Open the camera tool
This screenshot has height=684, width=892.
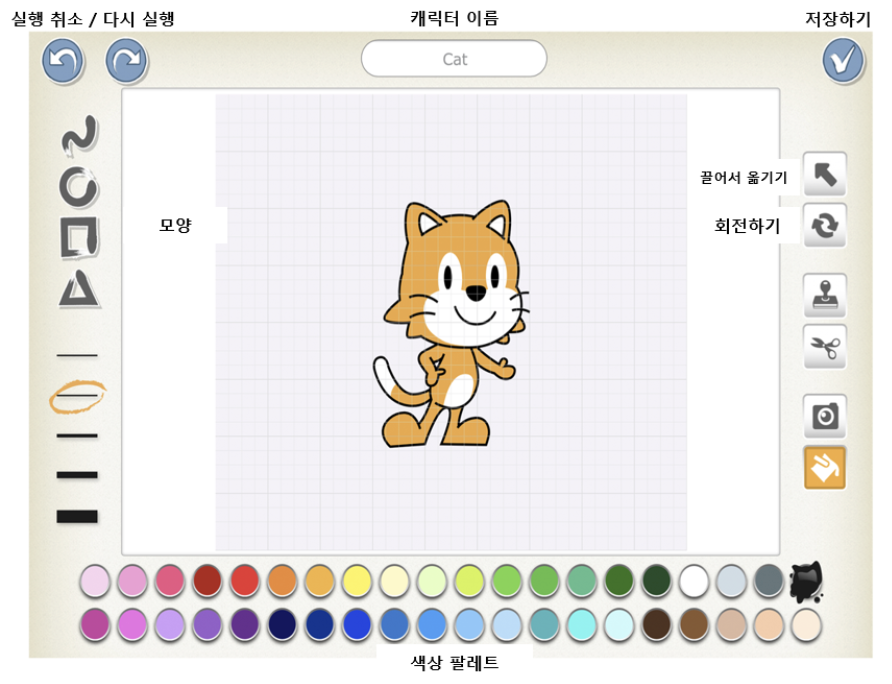[824, 416]
